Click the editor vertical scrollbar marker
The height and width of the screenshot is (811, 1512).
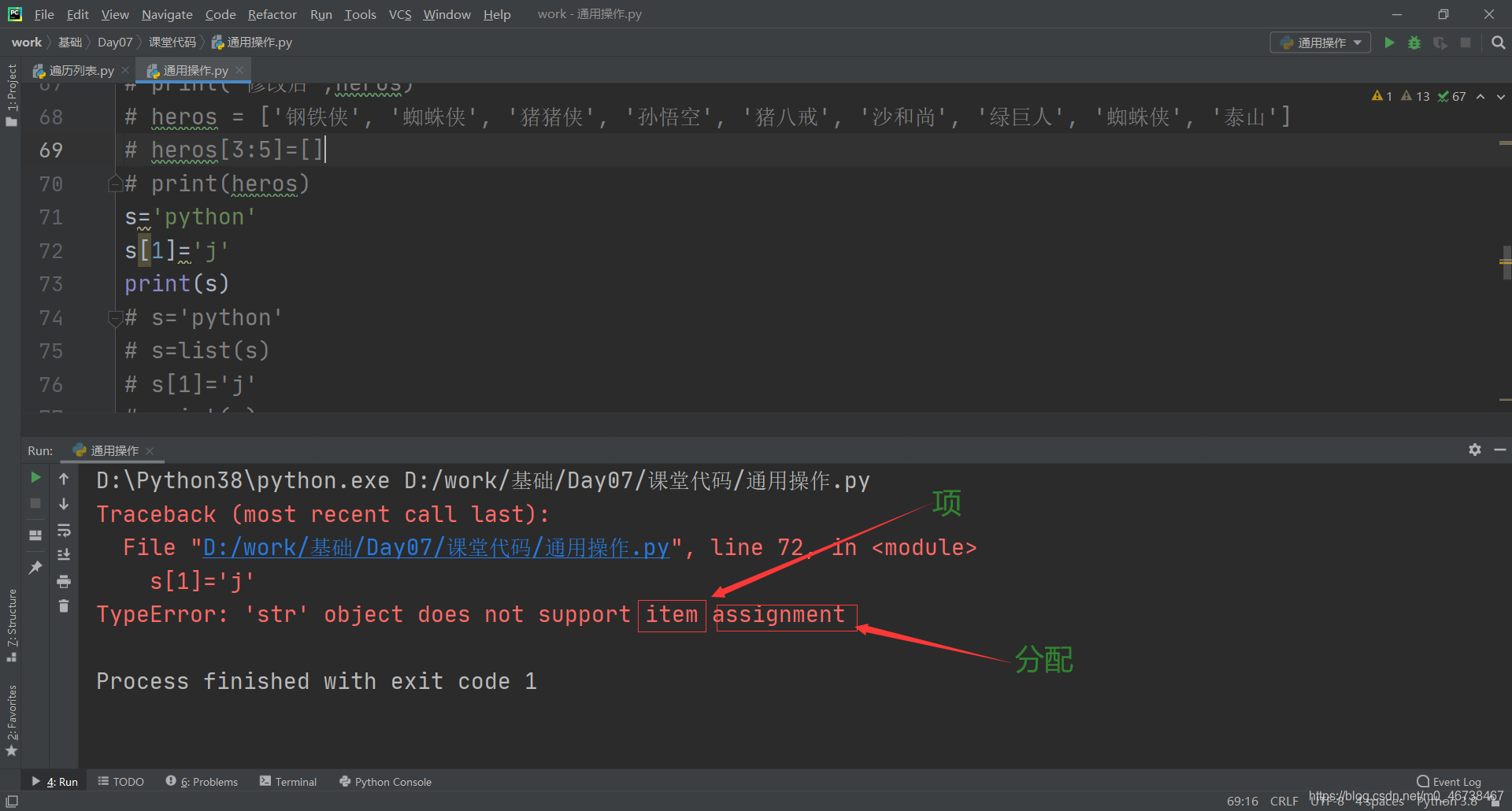1506,262
